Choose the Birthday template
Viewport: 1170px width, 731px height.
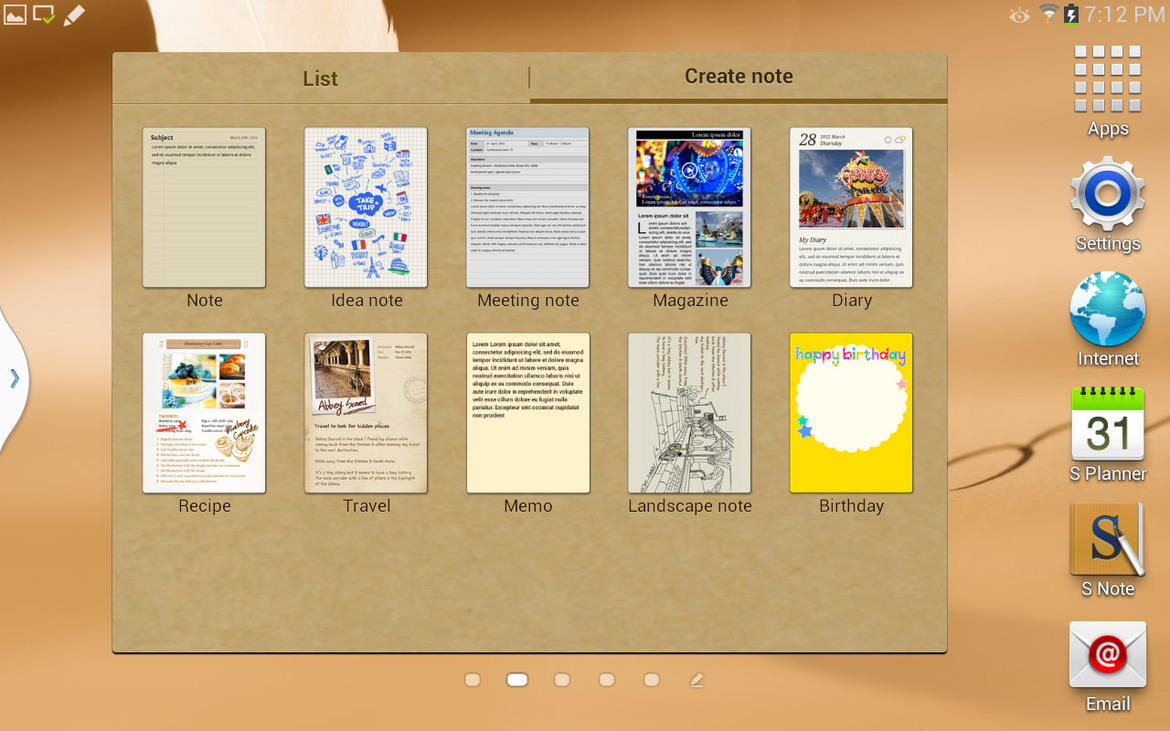pyautogui.click(x=851, y=424)
